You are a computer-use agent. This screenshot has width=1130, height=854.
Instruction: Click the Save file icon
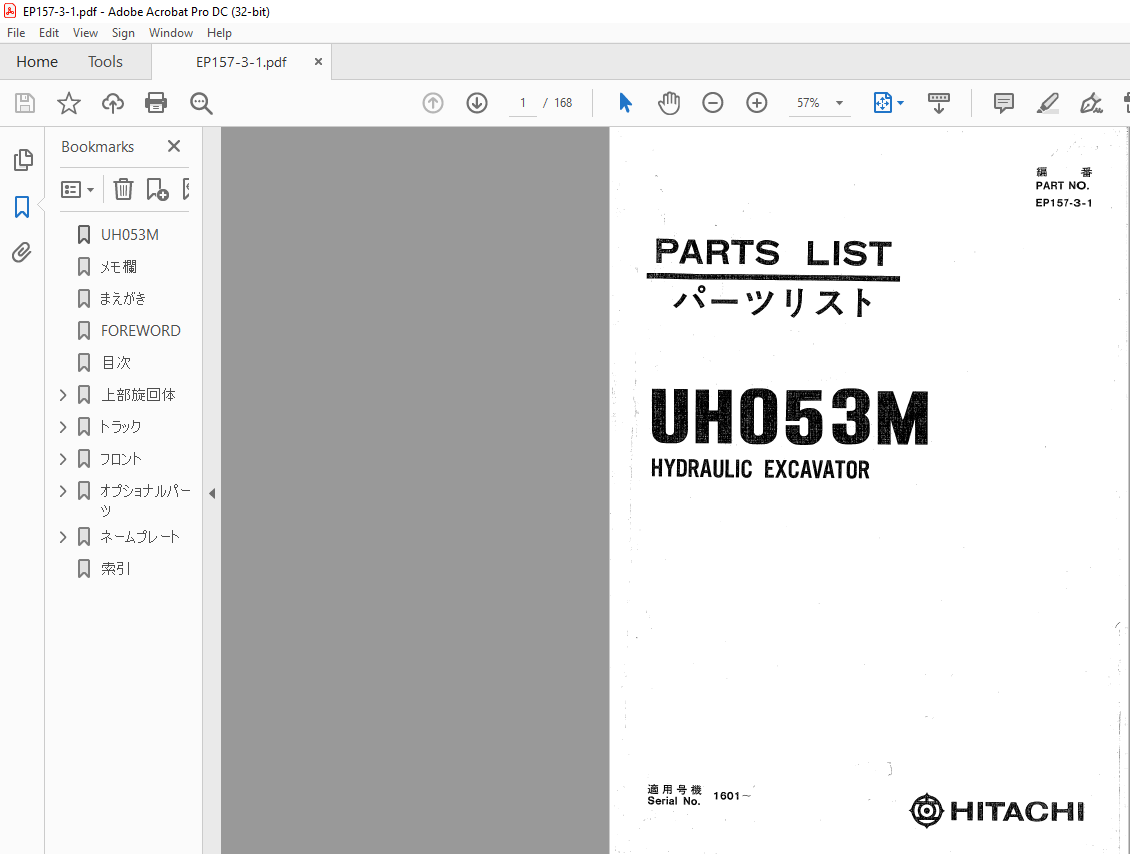[25, 103]
